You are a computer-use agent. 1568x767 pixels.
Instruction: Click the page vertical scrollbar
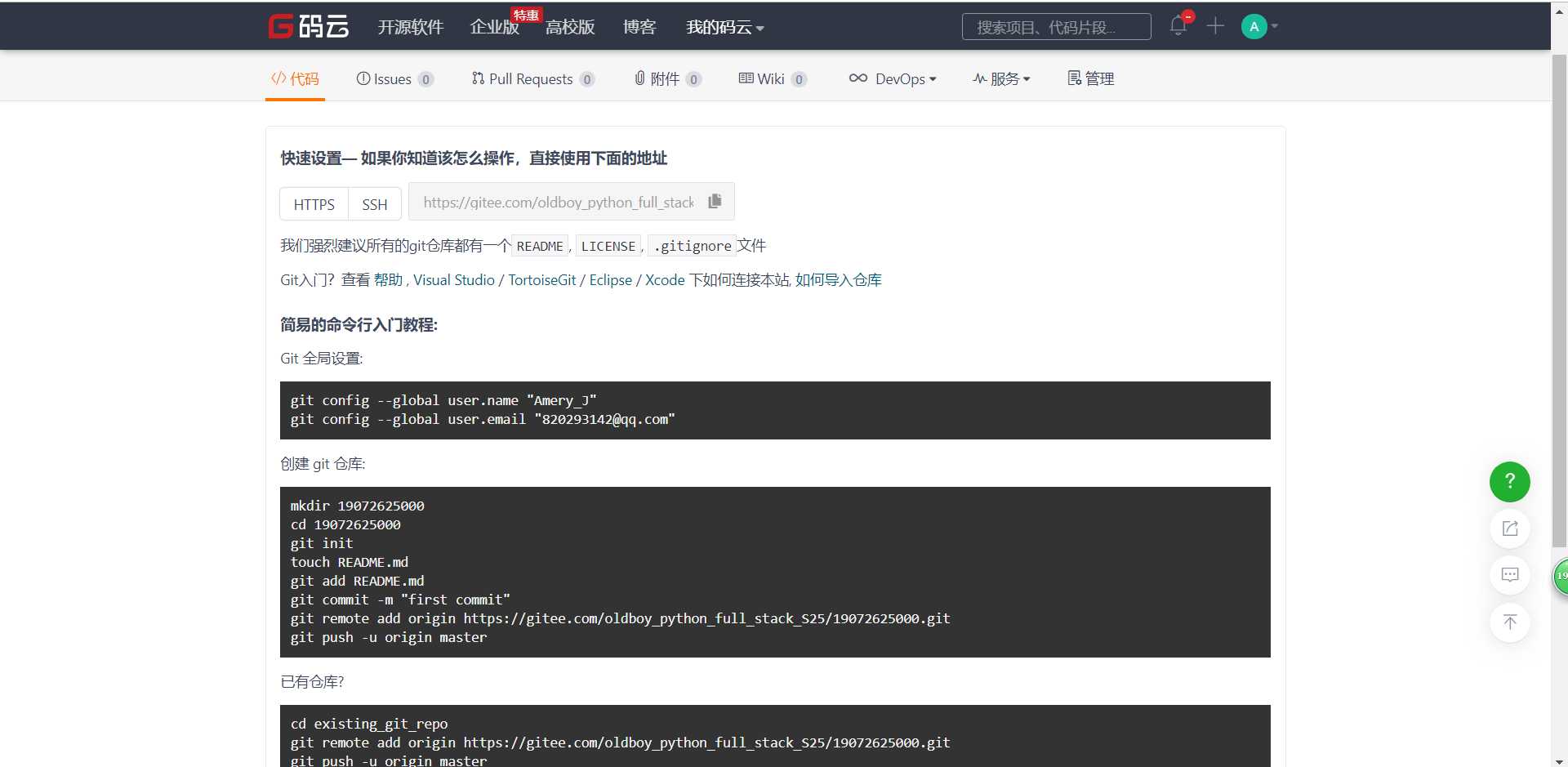[1559, 302]
